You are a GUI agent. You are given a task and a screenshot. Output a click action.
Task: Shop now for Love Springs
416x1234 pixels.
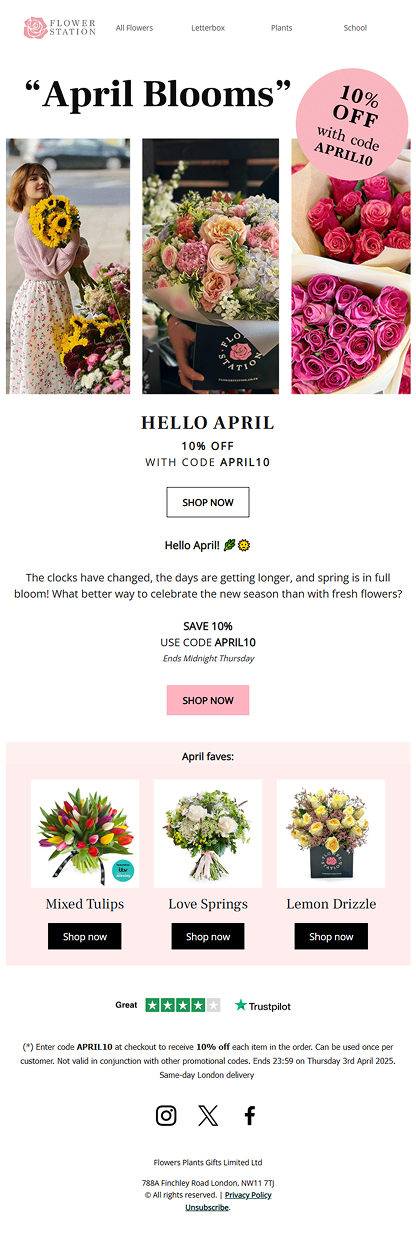[208, 937]
